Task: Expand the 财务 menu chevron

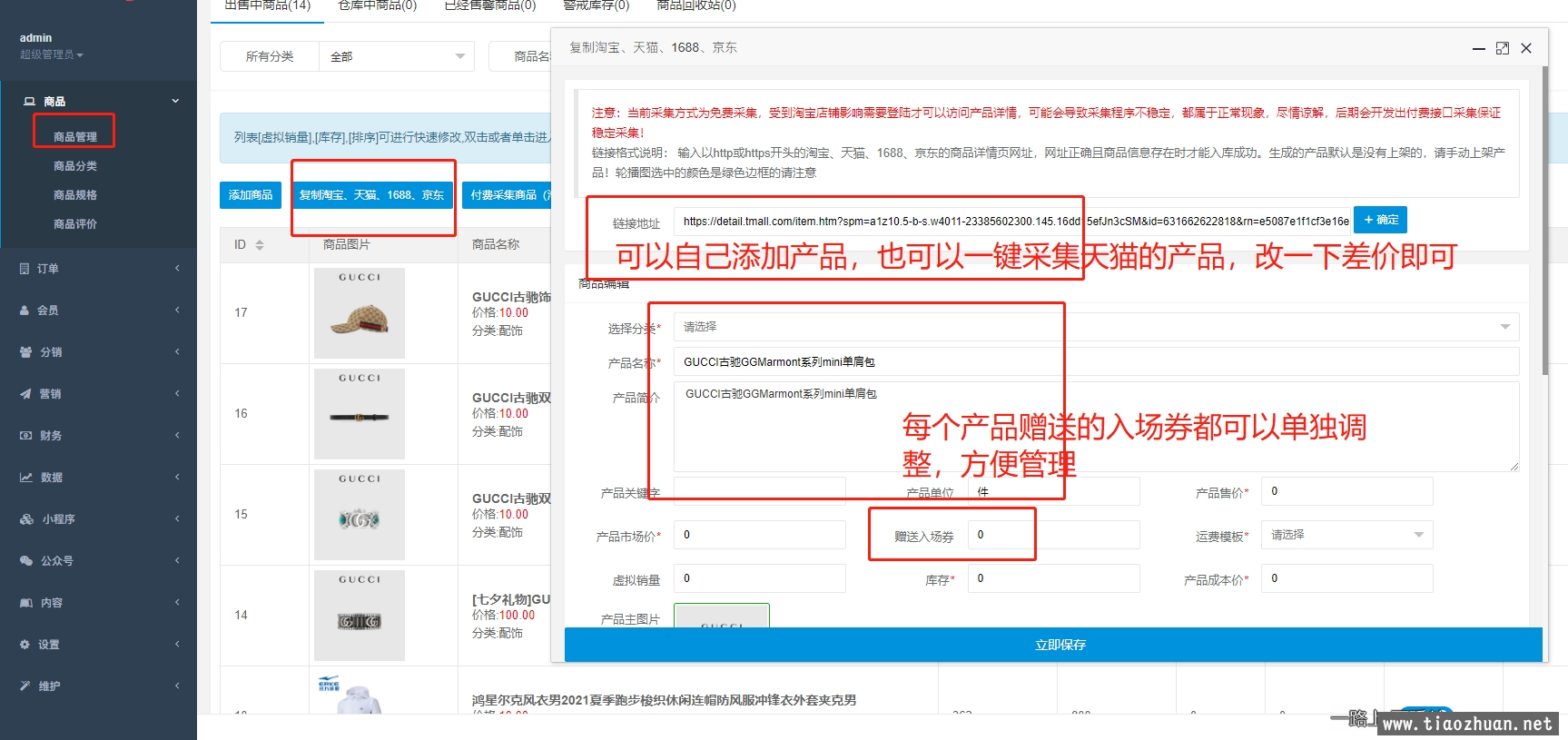Action: tap(177, 436)
